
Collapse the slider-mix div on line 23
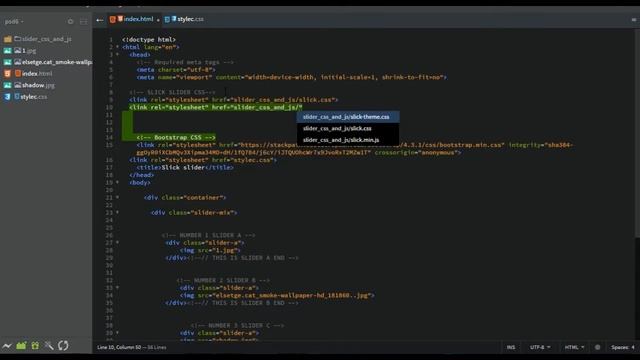click(118, 212)
